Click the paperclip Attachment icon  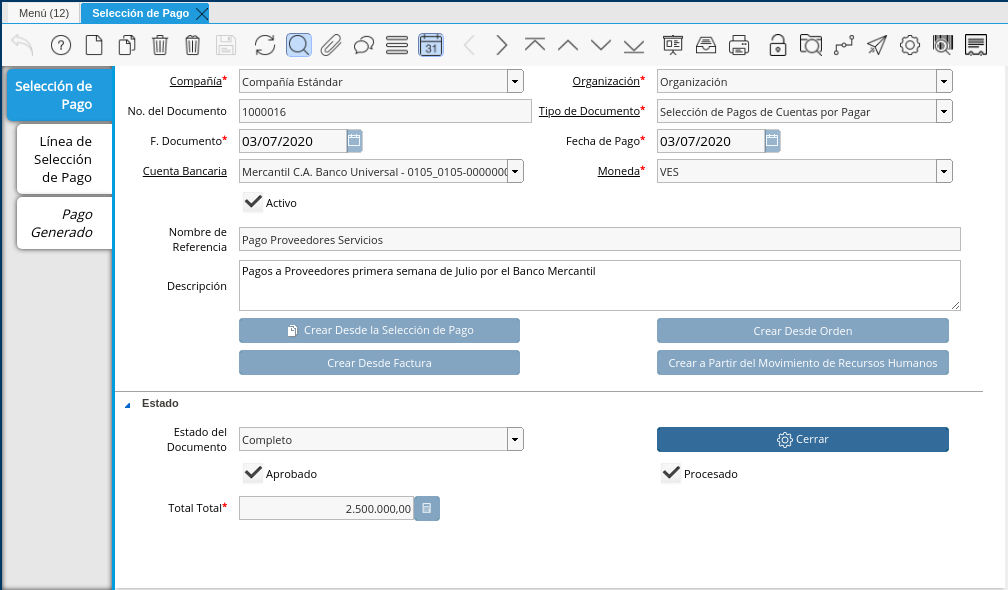pyautogui.click(x=331, y=45)
